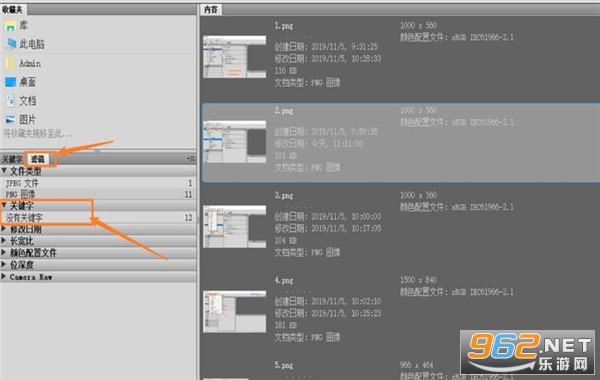Click the 2.png file name

tap(284, 111)
